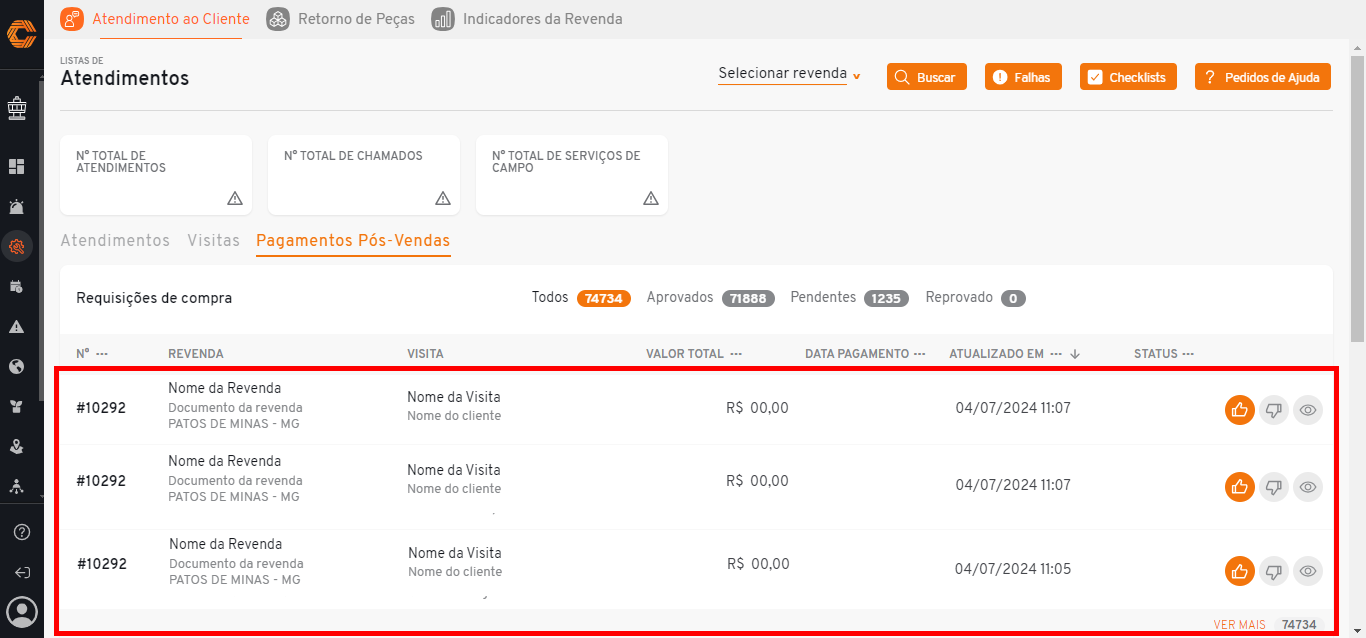Image resolution: width=1366 pixels, height=638 pixels.
Task: Open the help question mark icon
Action: (22, 532)
